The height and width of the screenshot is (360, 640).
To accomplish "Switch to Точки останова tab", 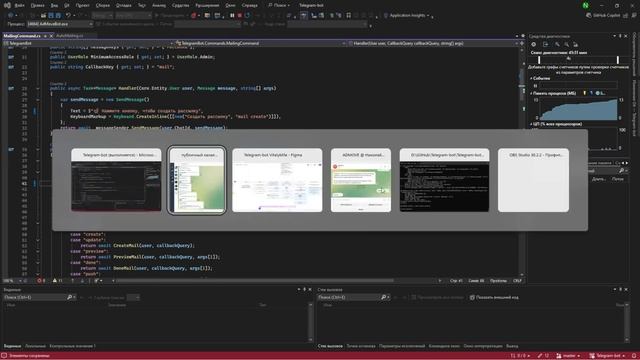I will 361,346.
